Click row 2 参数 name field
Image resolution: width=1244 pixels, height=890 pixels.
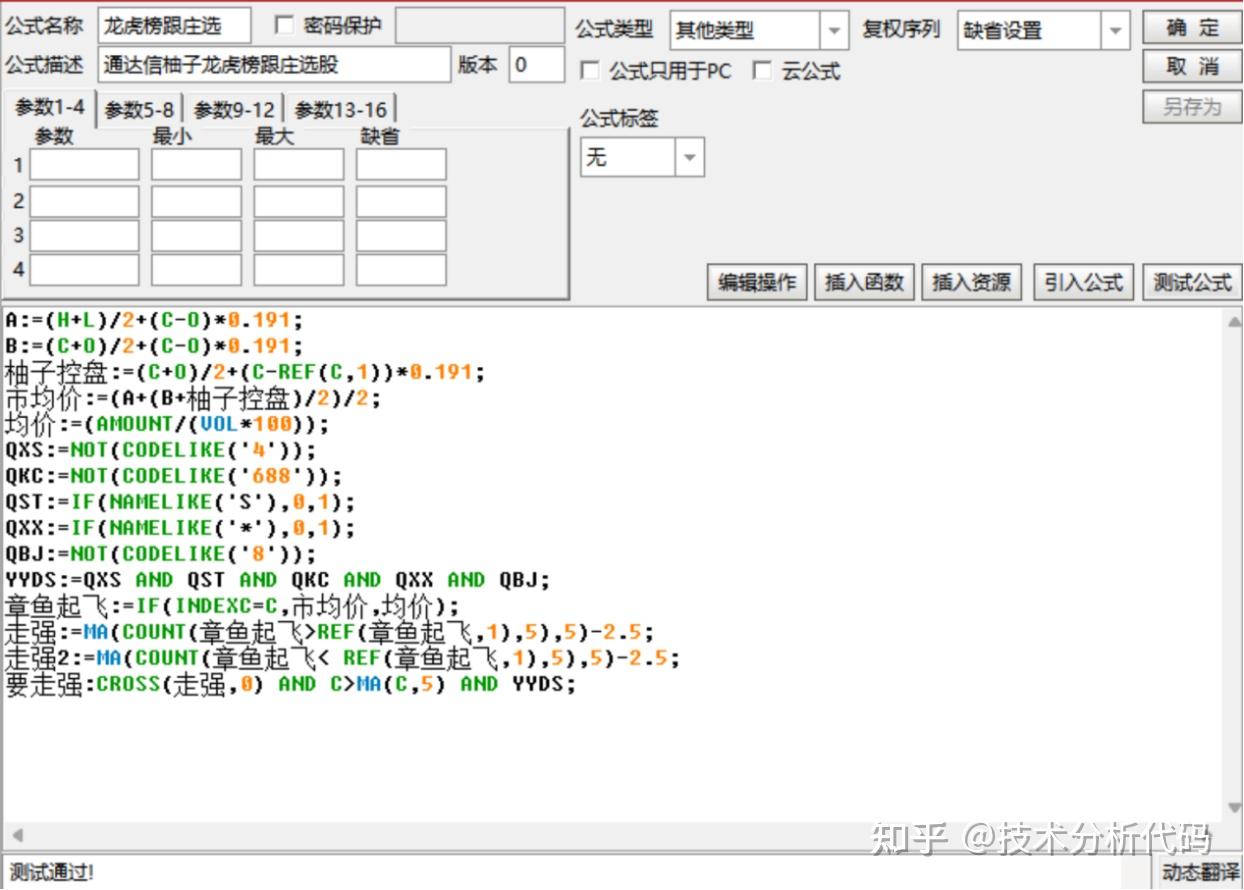[84, 201]
